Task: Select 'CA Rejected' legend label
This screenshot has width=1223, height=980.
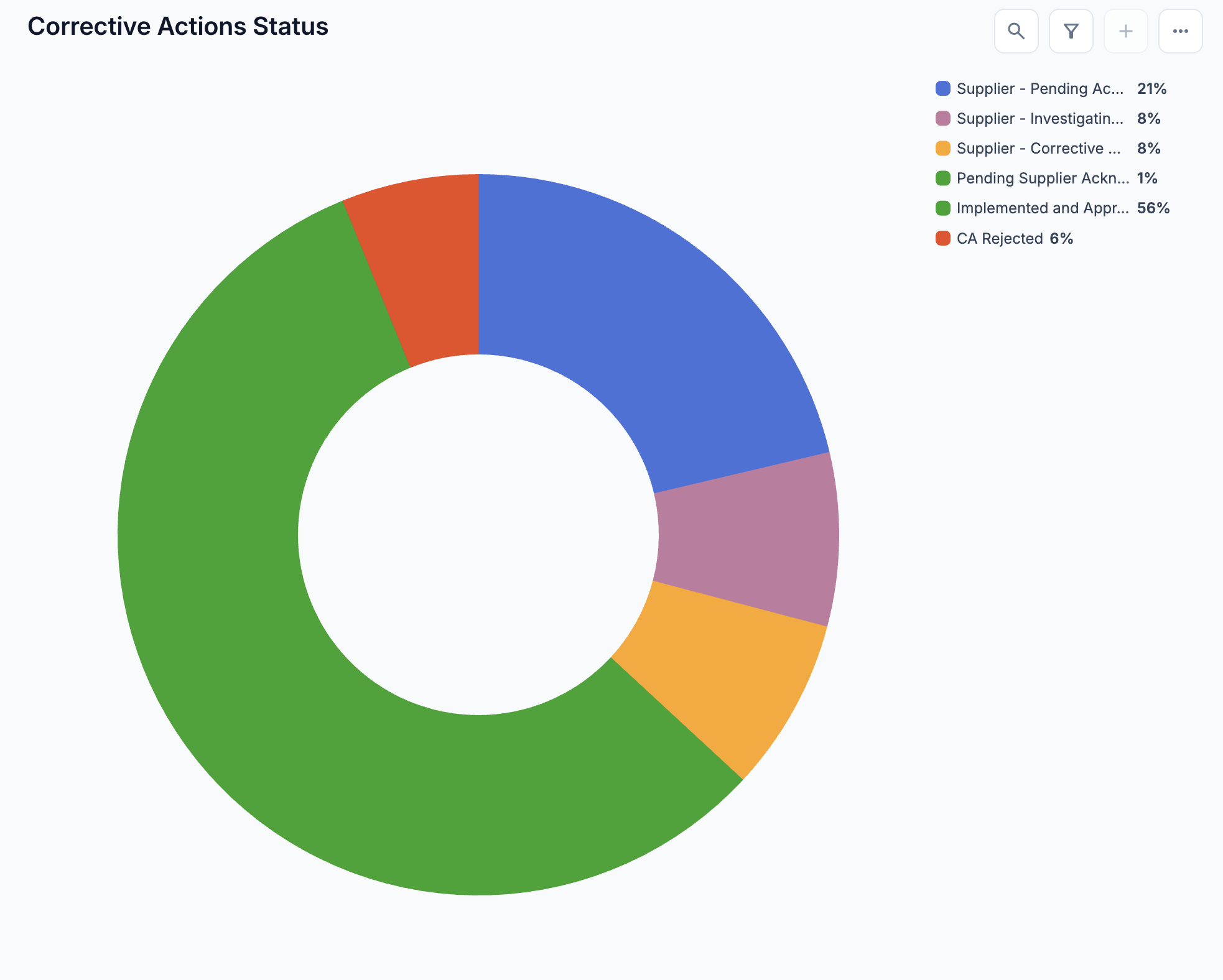Action: pyautogui.click(x=1000, y=238)
